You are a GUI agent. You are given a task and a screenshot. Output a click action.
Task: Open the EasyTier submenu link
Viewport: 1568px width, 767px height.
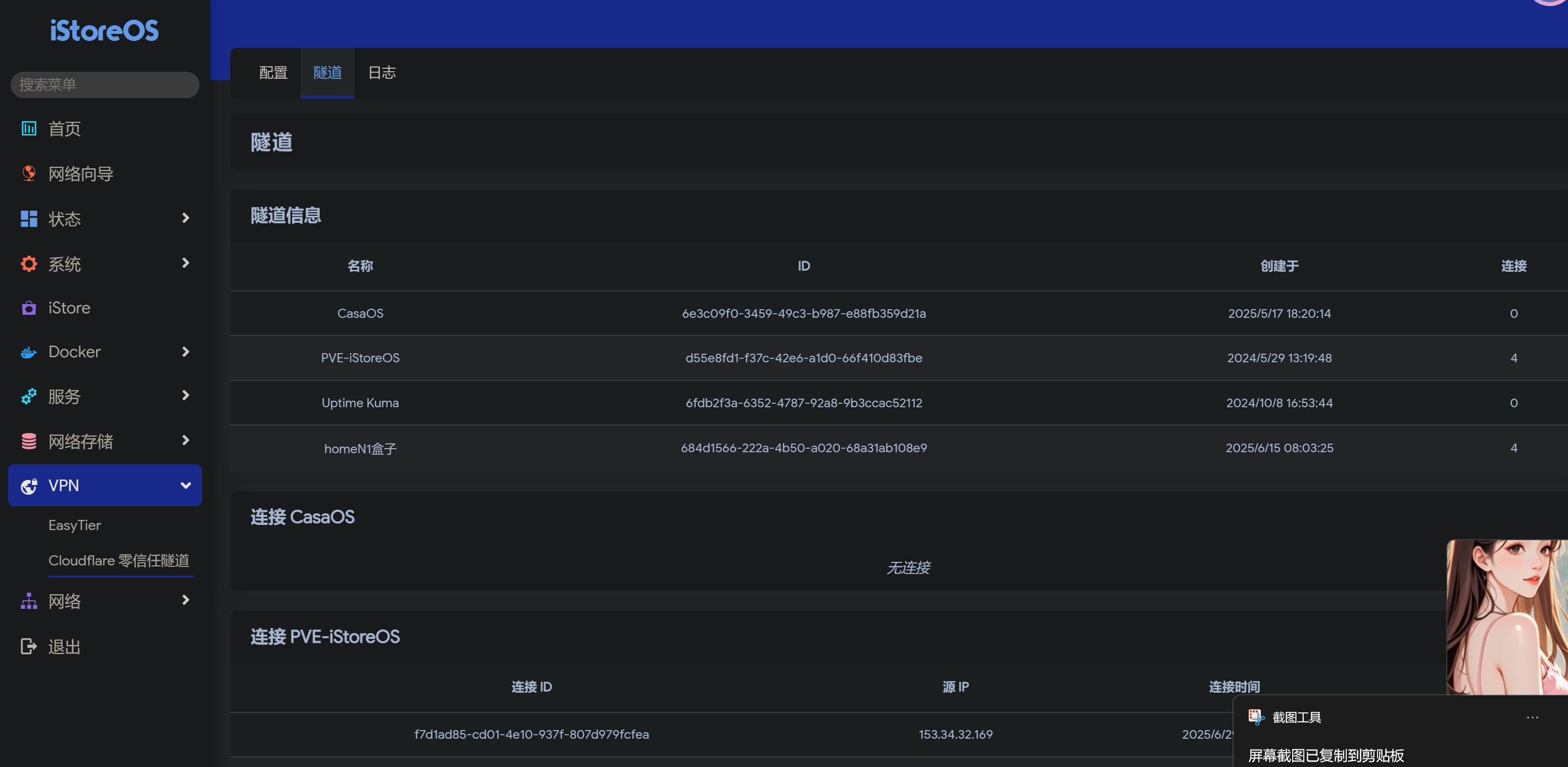(x=75, y=525)
